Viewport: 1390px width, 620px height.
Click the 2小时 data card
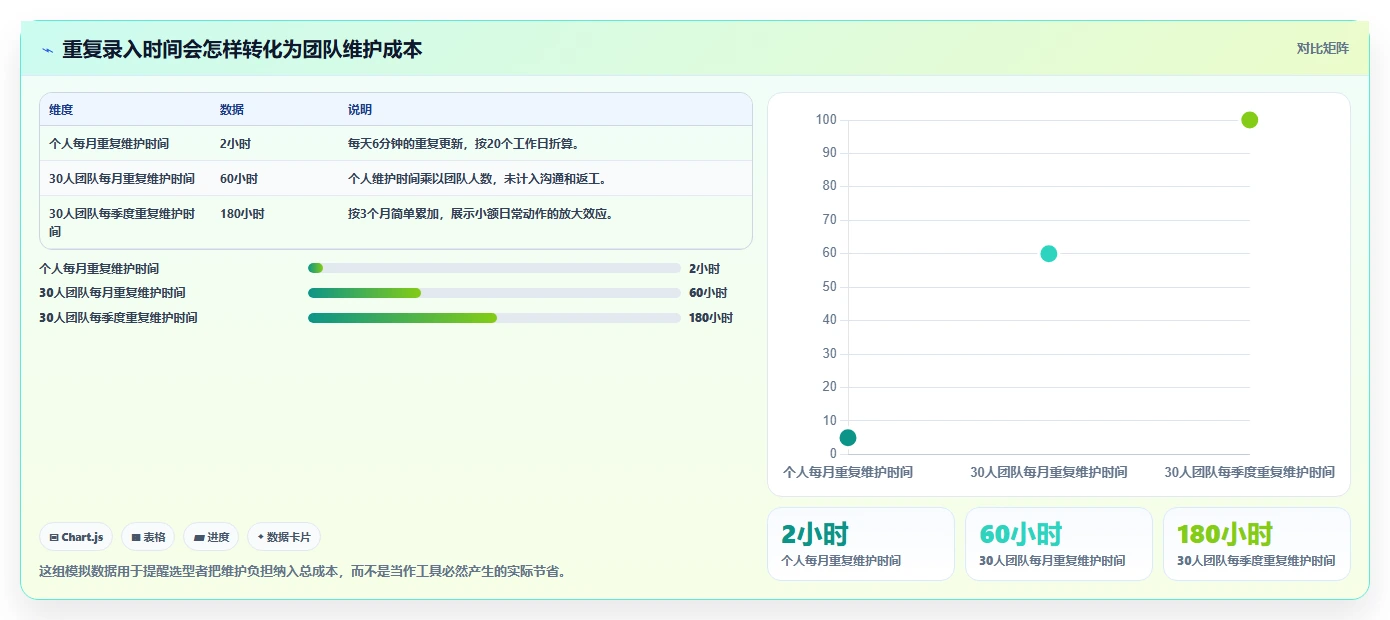tap(861, 544)
